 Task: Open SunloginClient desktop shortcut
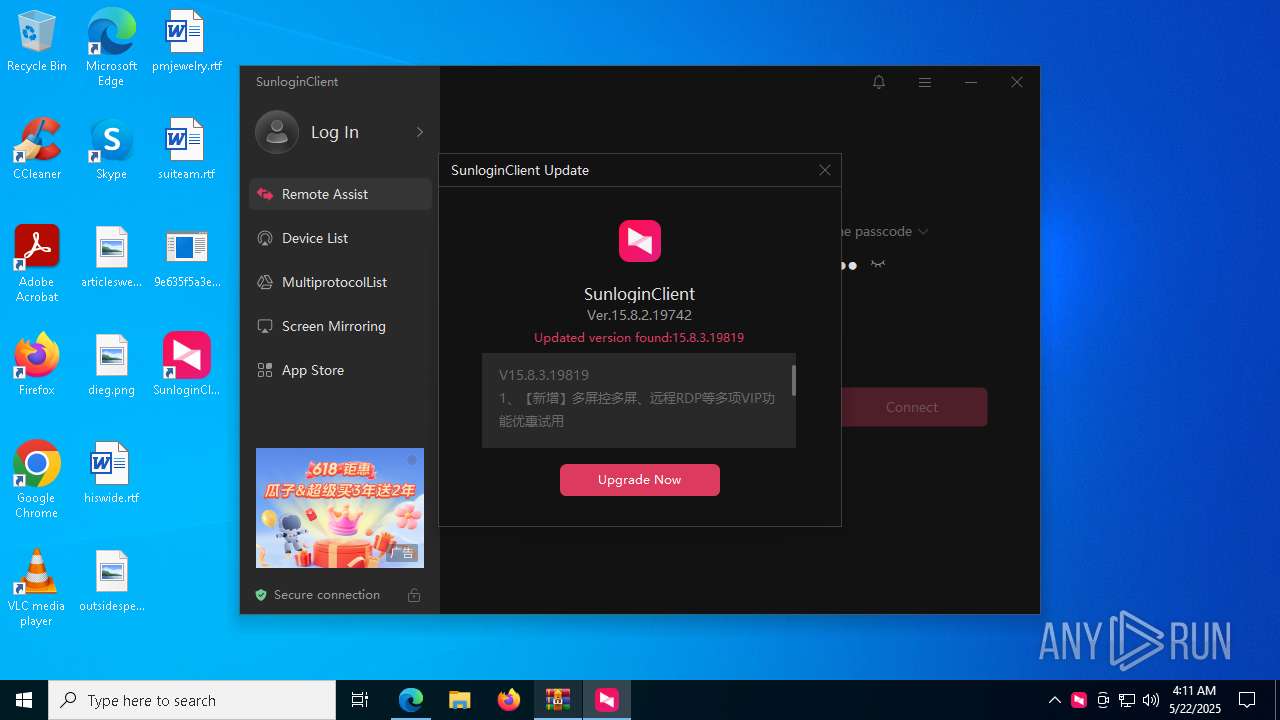pos(186,366)
